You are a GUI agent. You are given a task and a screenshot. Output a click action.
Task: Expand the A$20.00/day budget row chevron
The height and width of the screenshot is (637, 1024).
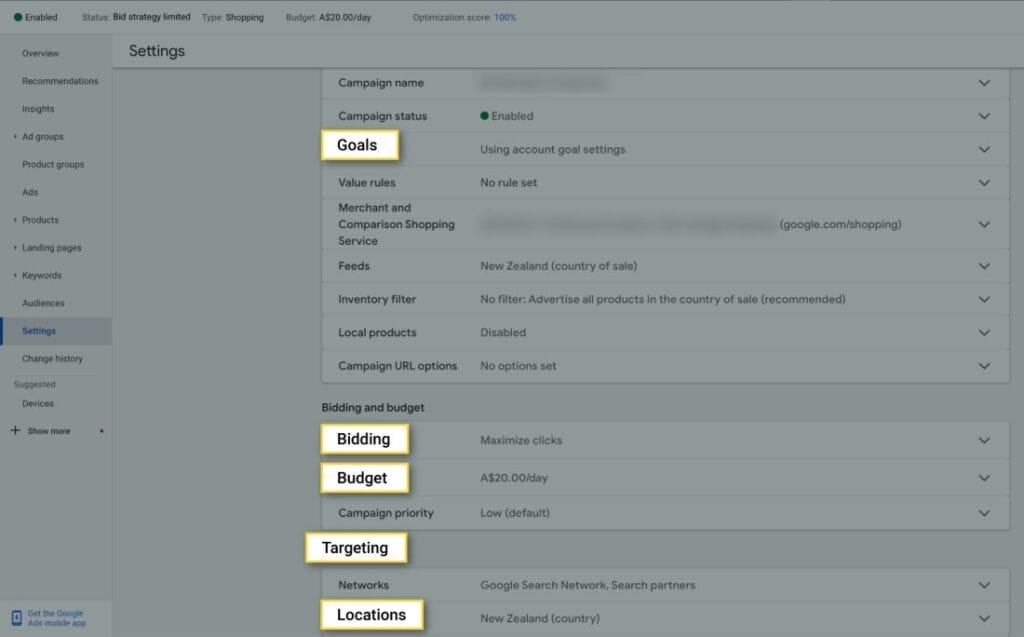[x=984, y=478]
